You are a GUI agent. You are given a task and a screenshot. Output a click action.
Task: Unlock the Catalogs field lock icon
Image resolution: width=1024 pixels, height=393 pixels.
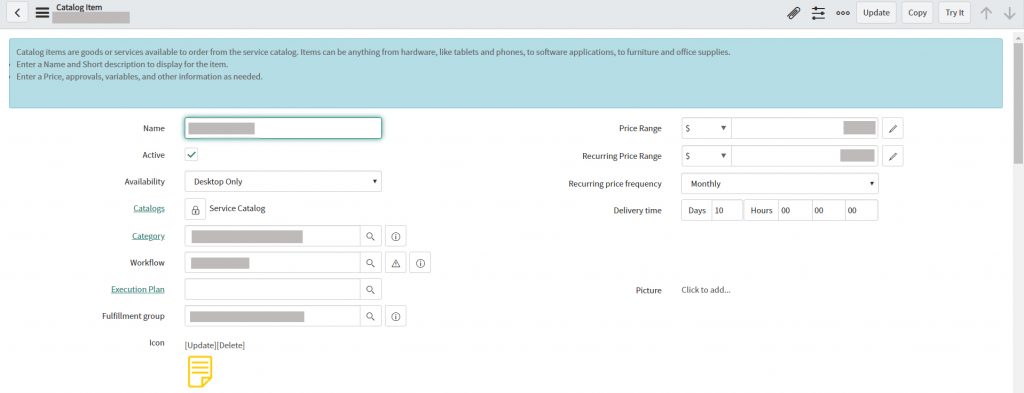point(195,210)
